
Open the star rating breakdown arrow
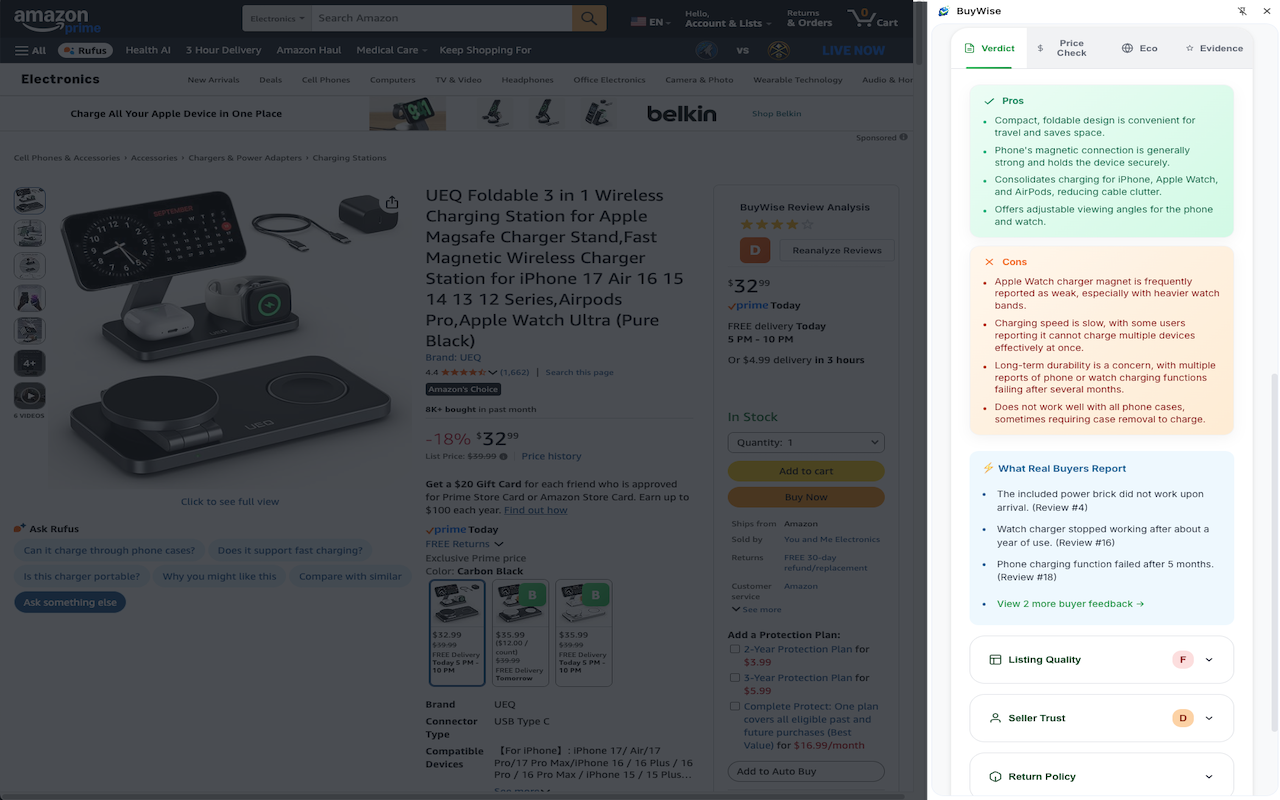[492, 372]
